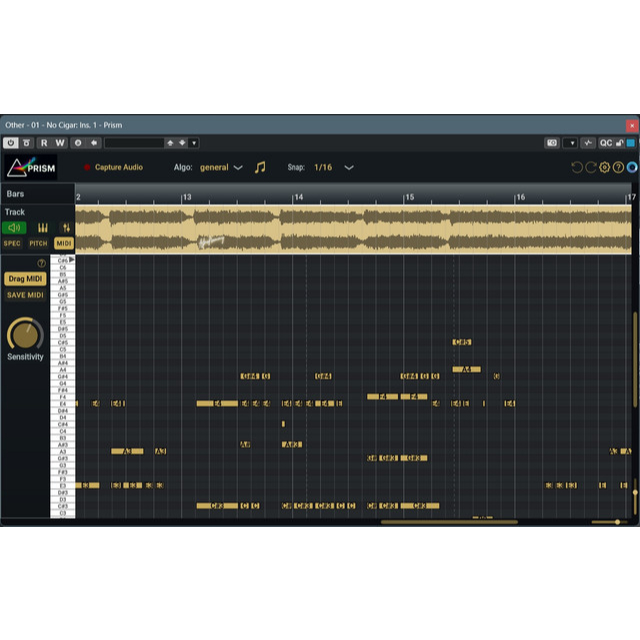Screen dimensions: 640x640
Task: Enable Write automation with the W button
Action: click(60, 143)
